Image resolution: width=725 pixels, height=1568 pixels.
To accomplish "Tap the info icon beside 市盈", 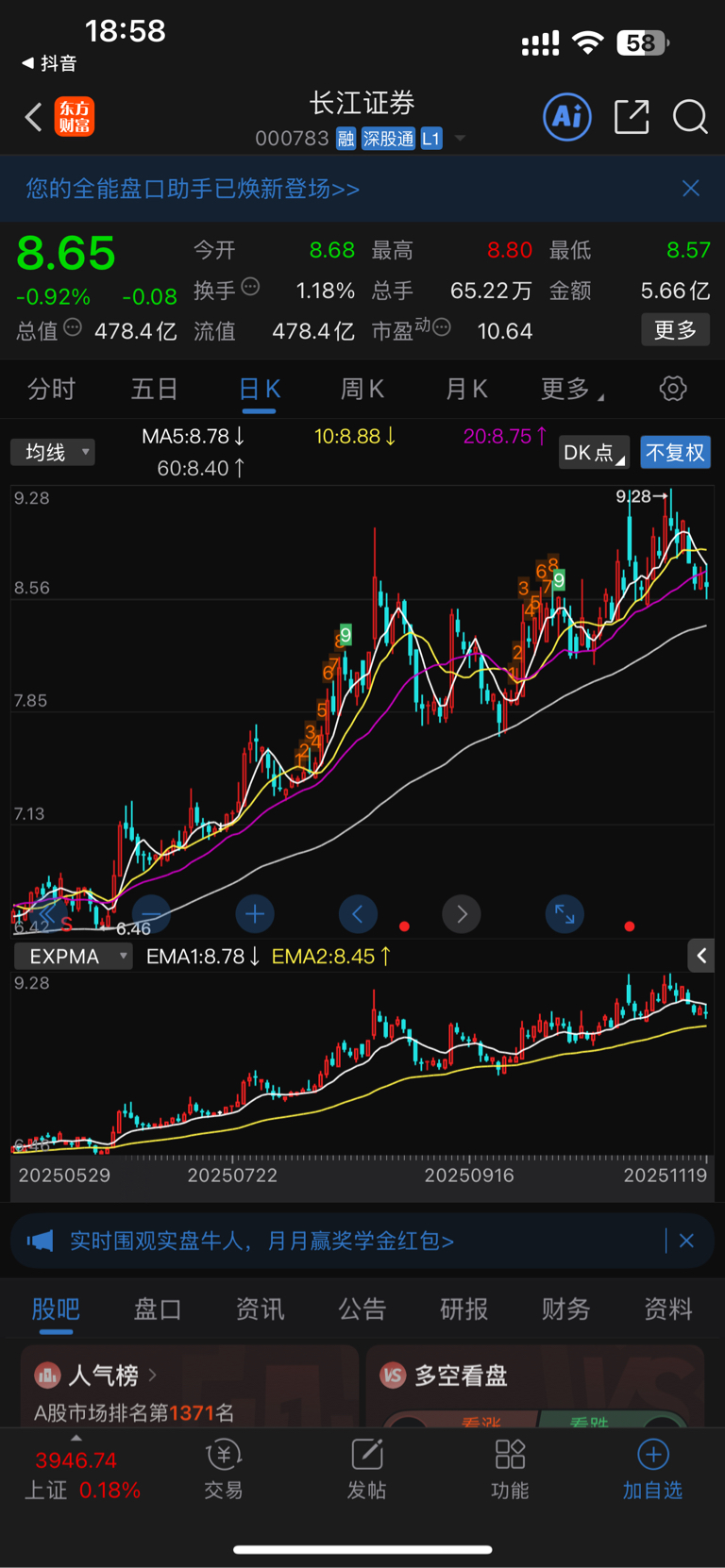I will point(442,328).
